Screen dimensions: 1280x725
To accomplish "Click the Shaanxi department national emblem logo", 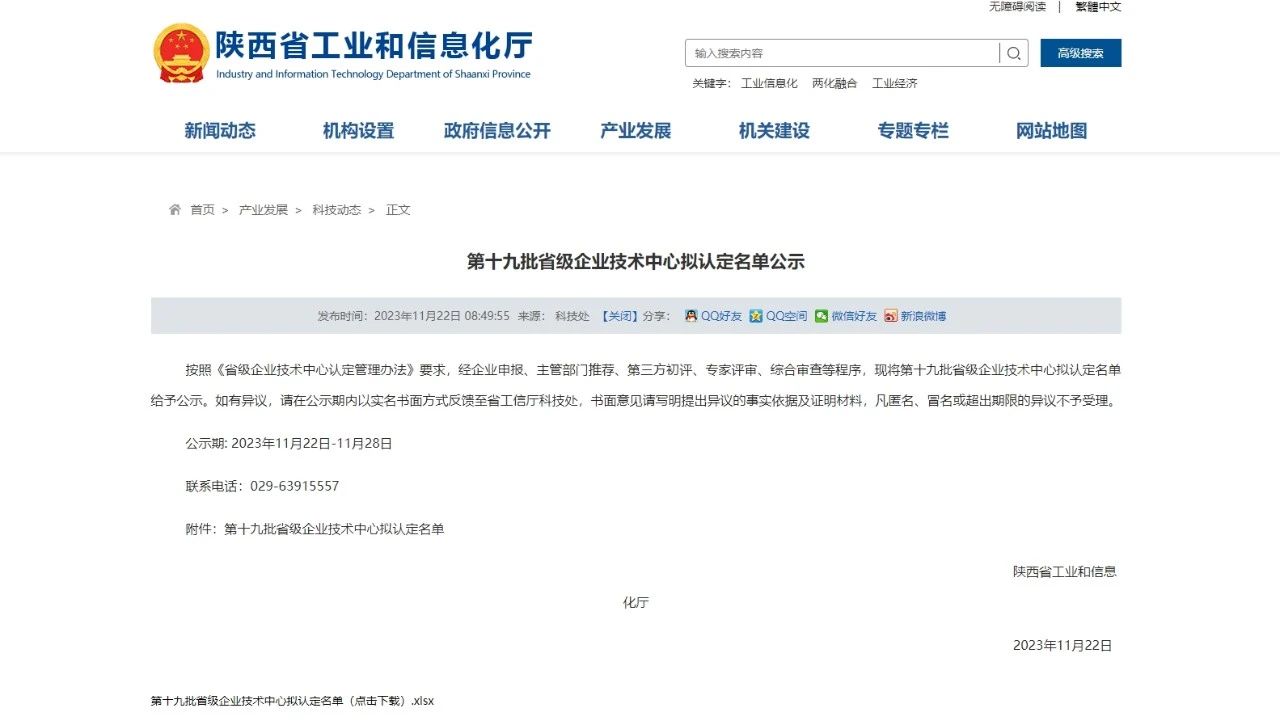I will click(x=181, y=53).
